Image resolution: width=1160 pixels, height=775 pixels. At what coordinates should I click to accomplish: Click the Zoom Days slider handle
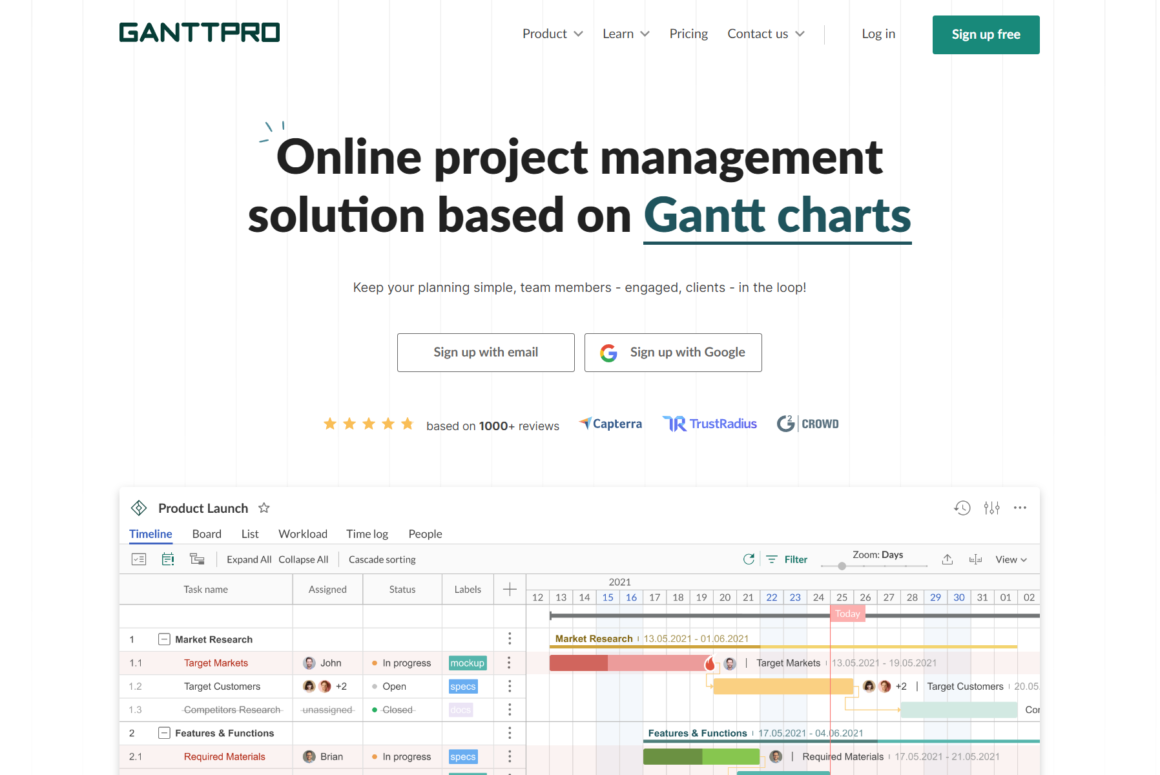pos(842,566)
